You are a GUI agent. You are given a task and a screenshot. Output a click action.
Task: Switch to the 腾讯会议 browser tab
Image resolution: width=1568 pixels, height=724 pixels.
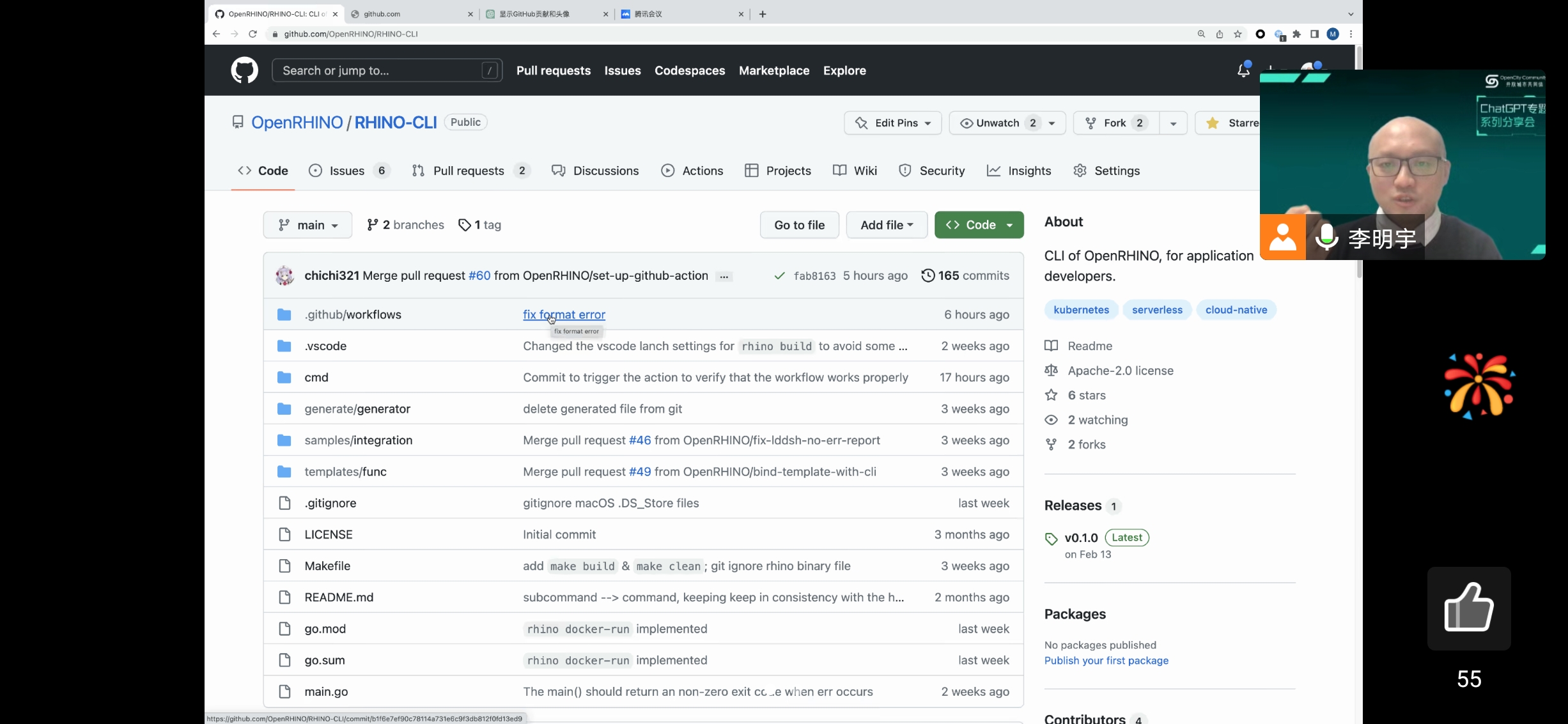[x=683, y=14]
